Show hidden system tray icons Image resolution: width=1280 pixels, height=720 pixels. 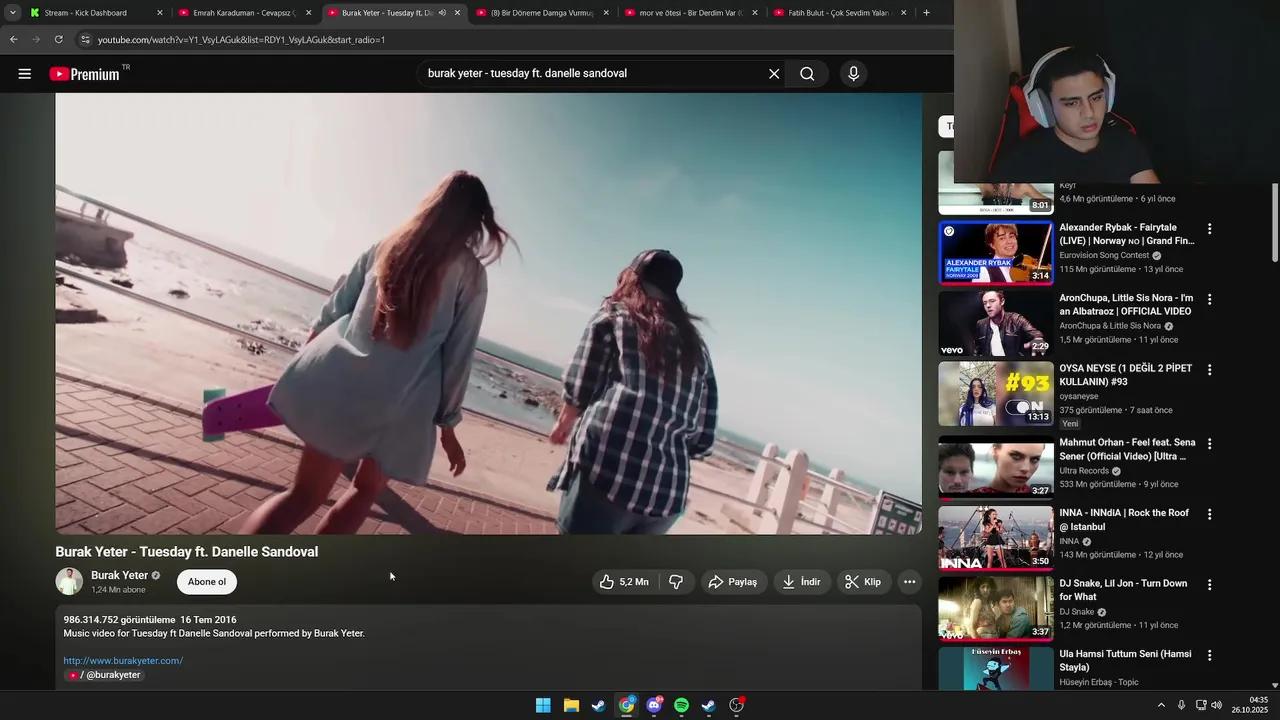pyautogui.click(x=1161, y=705)
